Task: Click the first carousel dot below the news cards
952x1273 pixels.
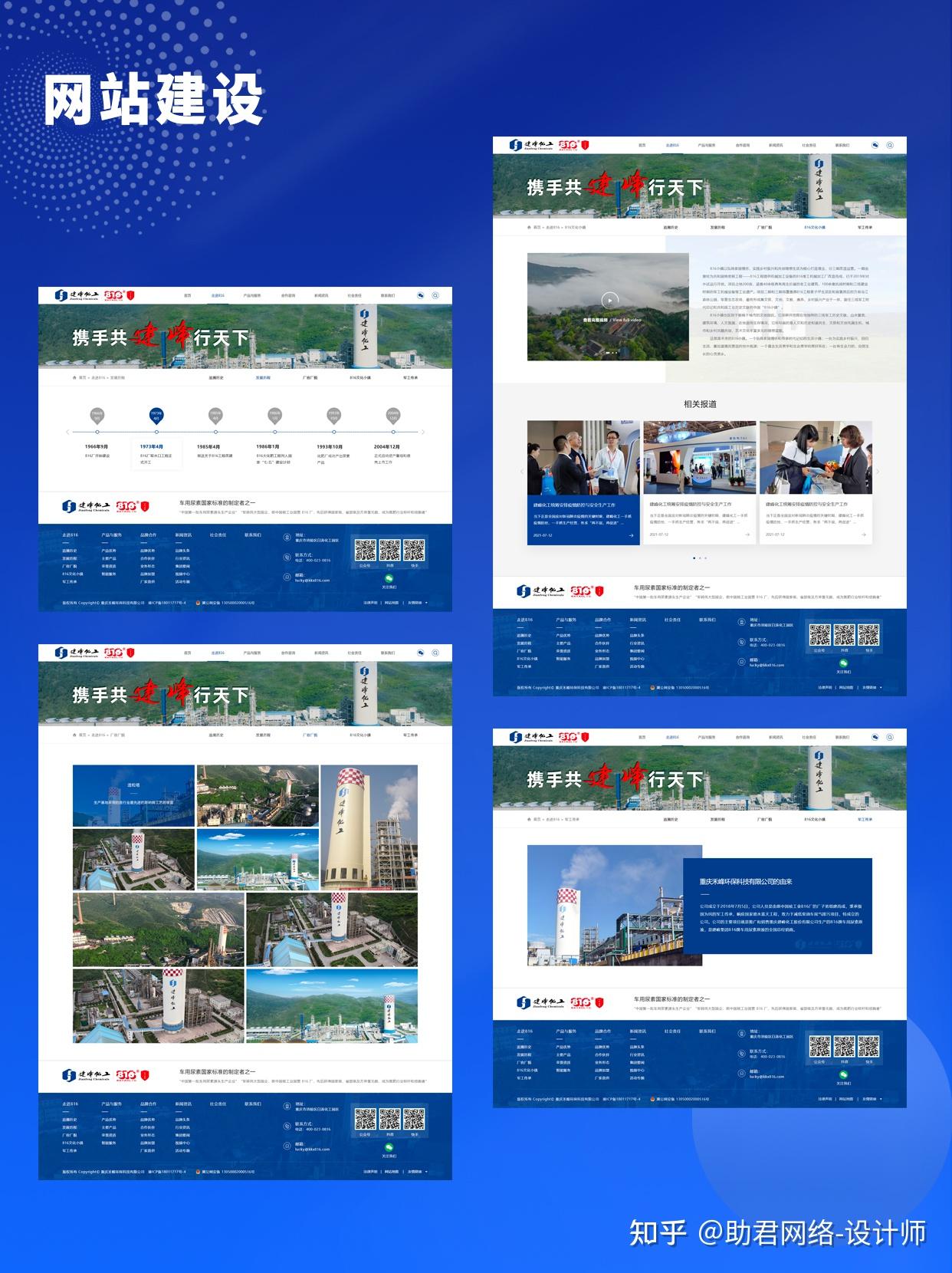Action: click(694, 558)
